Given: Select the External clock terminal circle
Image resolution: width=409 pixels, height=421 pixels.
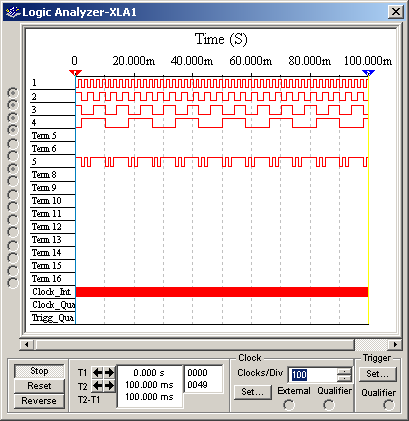Looking at the screenshot, I should pos(289,405).
